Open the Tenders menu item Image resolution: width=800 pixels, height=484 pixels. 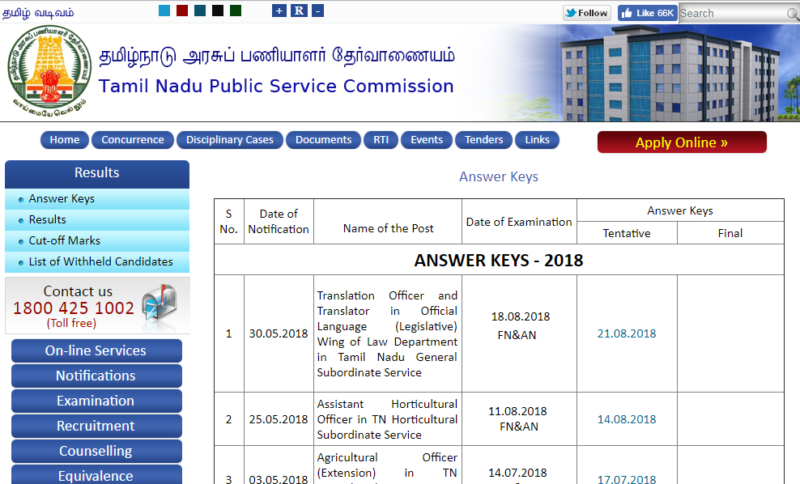click(484, 140)
